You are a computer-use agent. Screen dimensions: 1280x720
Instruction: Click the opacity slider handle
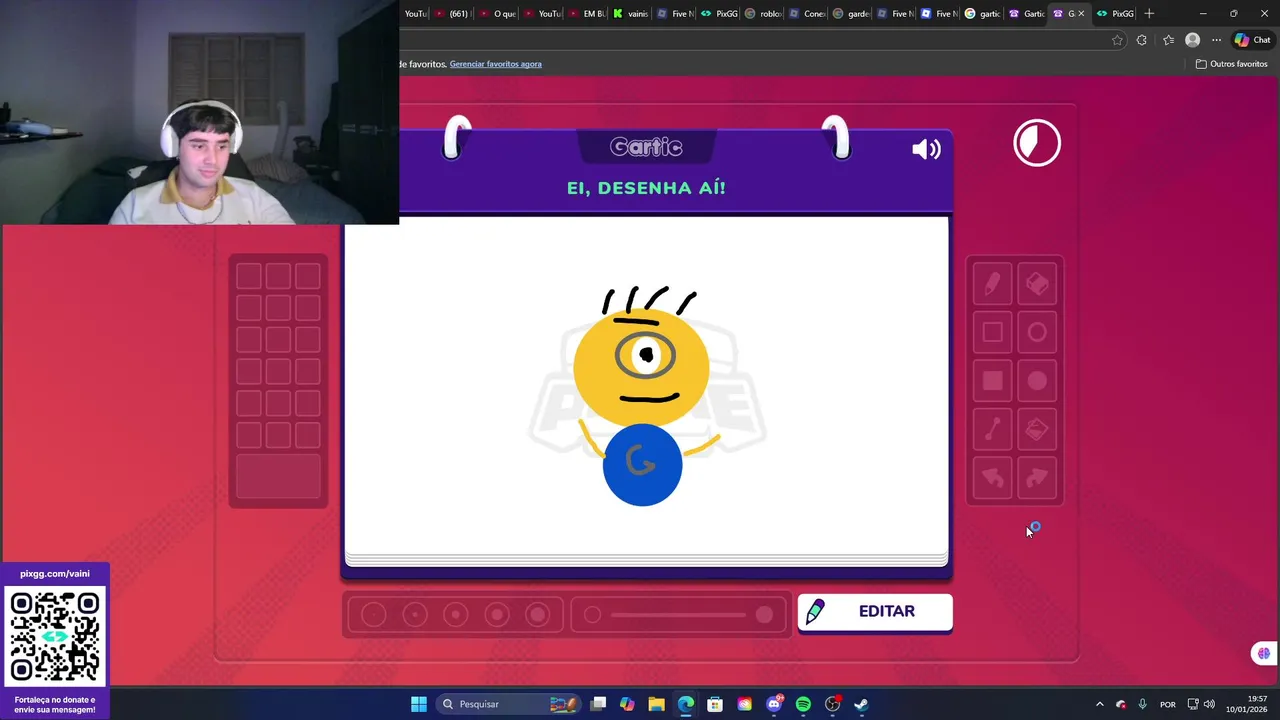(764, 615)
